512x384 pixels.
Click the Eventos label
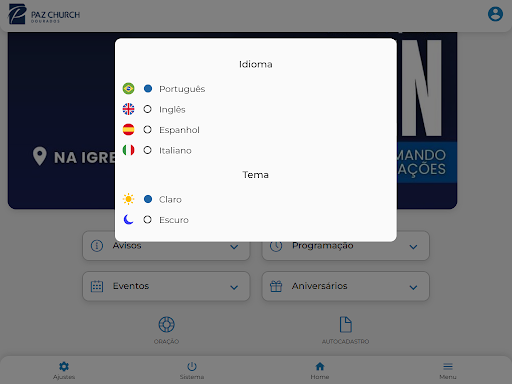click(x=131, y=286)
